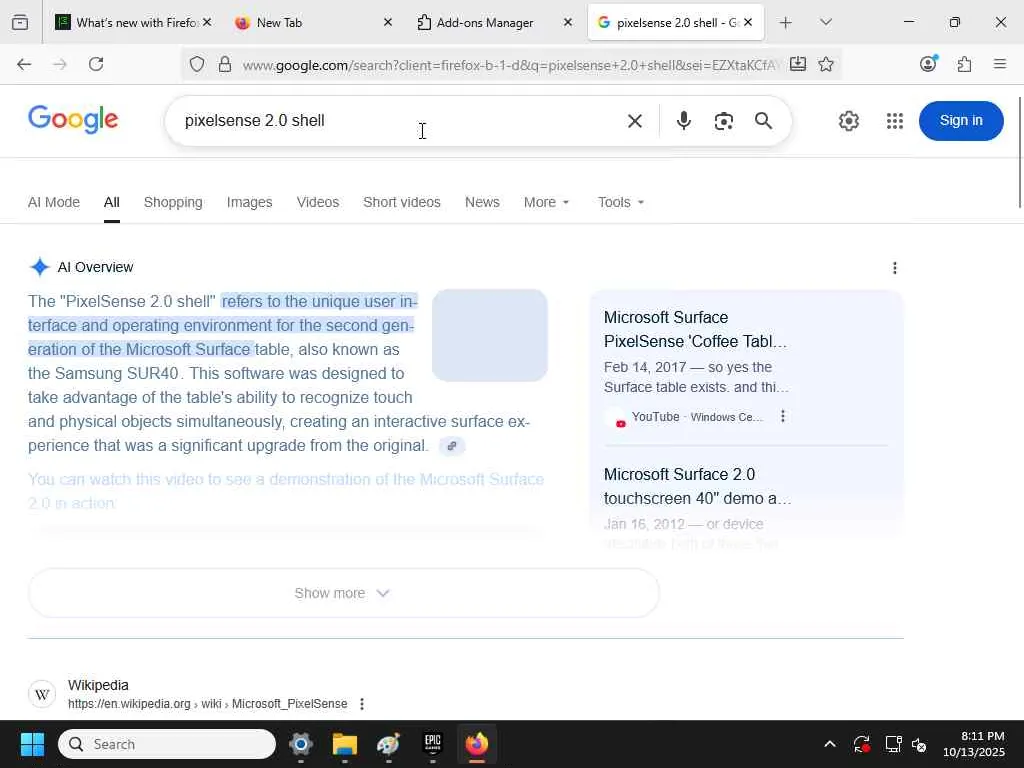Open the Tools dropdown
1024x768 pixels.
pyautogui.click(x=620, y=202)
